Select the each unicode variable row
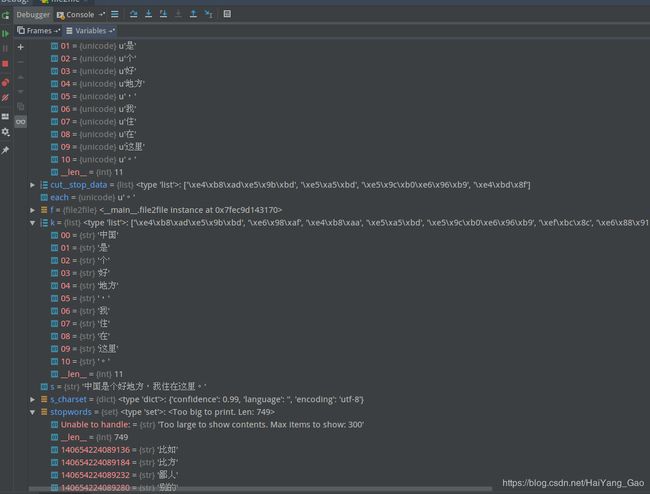Viewport: 650px width, 494px height. (87, 198)
